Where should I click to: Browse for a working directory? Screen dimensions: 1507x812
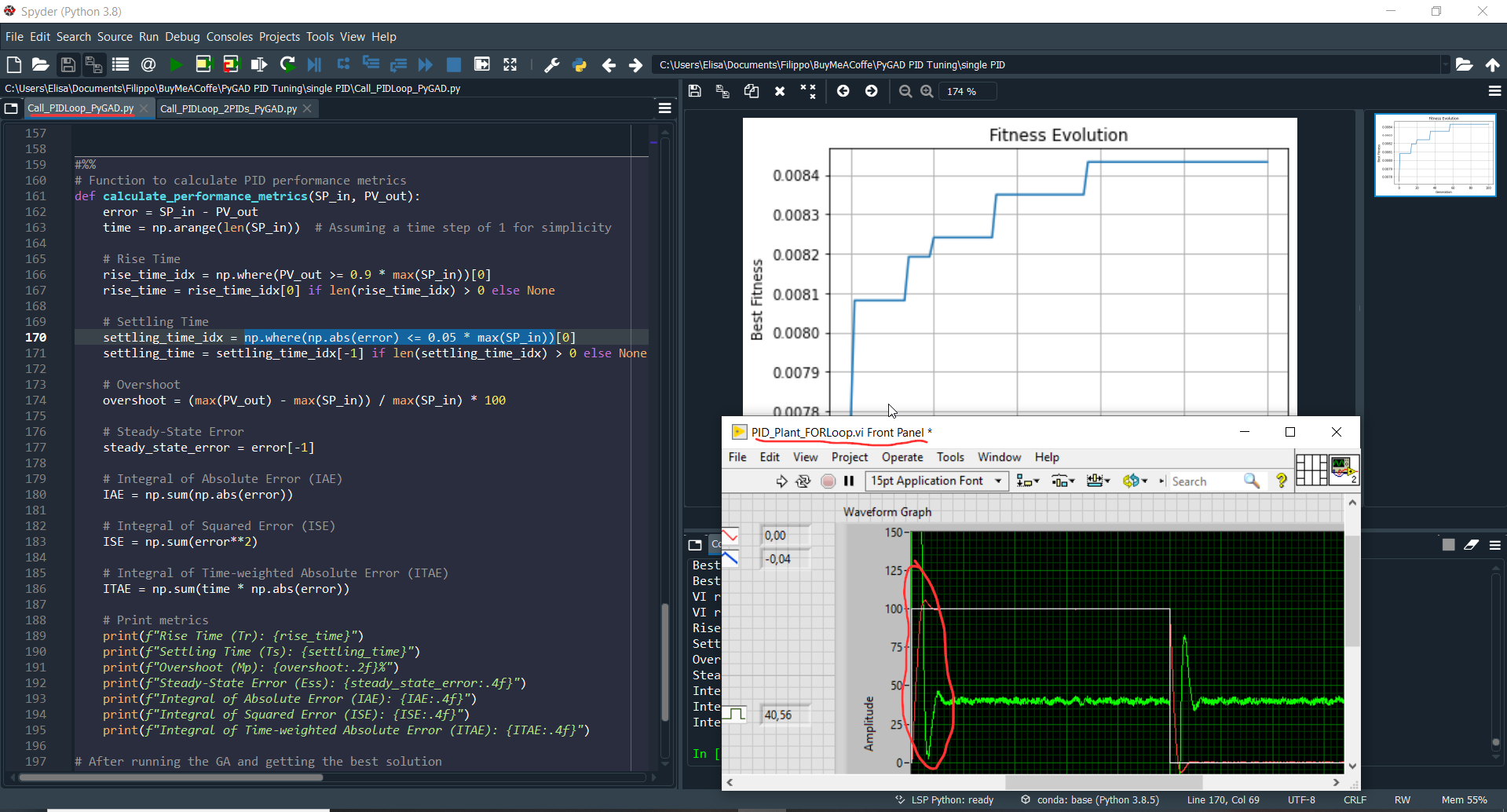(x=1464, y=64)
